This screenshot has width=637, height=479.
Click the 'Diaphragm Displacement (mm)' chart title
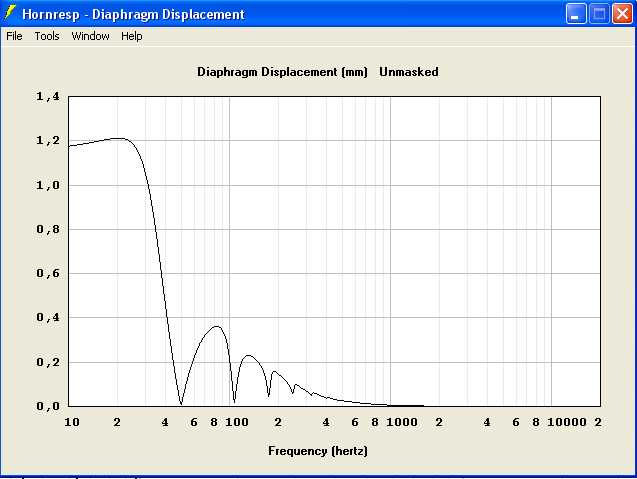(x=282, y=72)
